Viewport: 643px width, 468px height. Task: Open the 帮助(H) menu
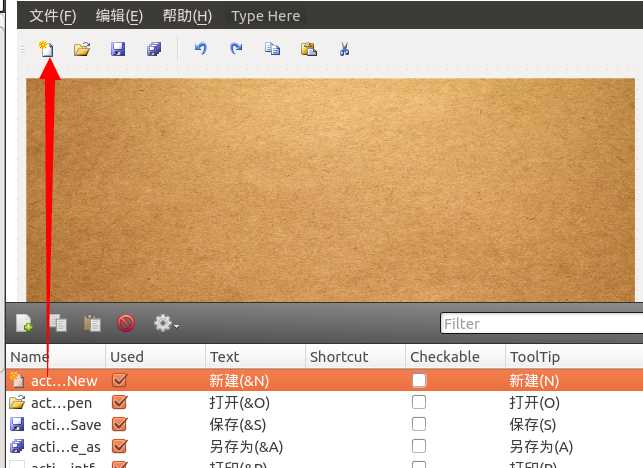[x=187, y=16]
